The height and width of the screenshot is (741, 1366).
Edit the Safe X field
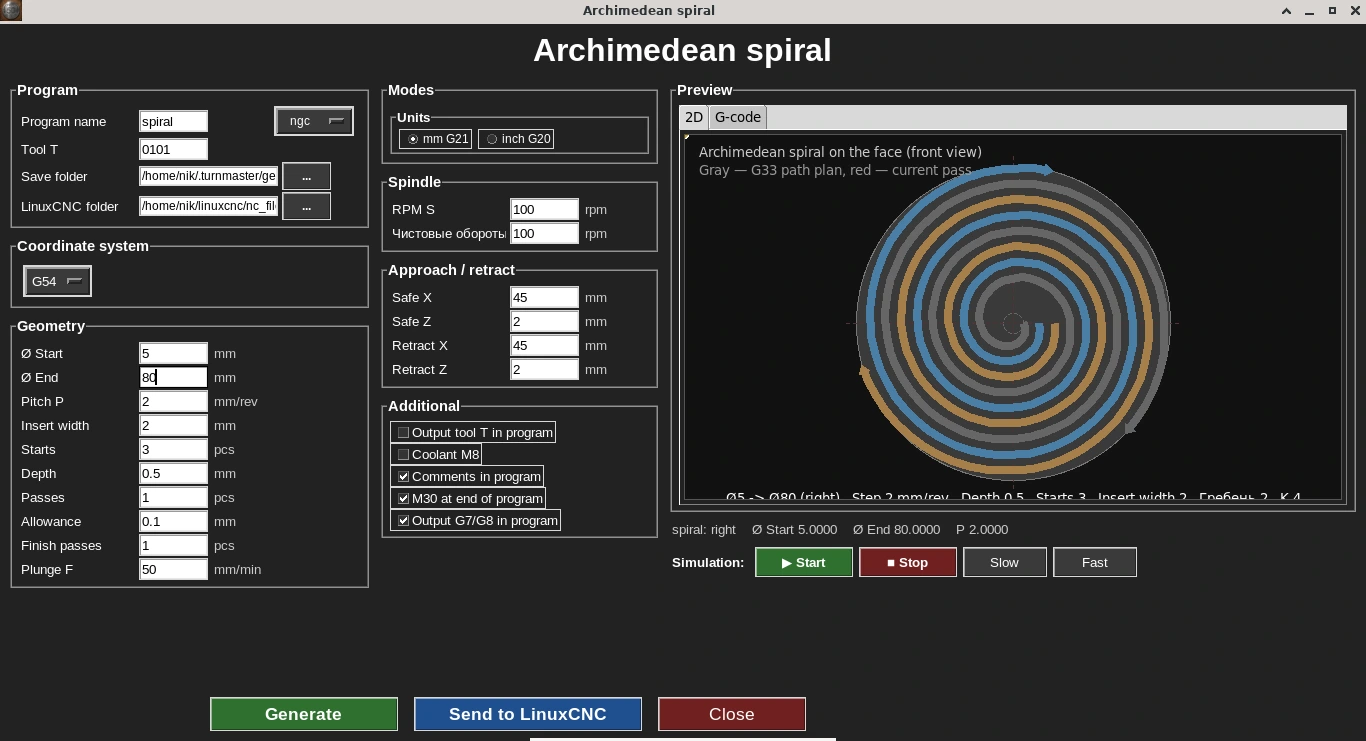click(x=544, y=297)
